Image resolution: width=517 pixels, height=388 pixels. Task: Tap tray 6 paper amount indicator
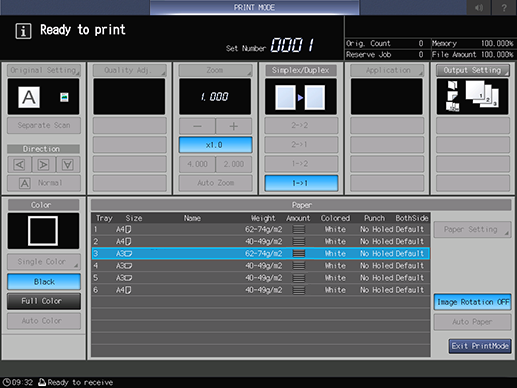point(299,290)
